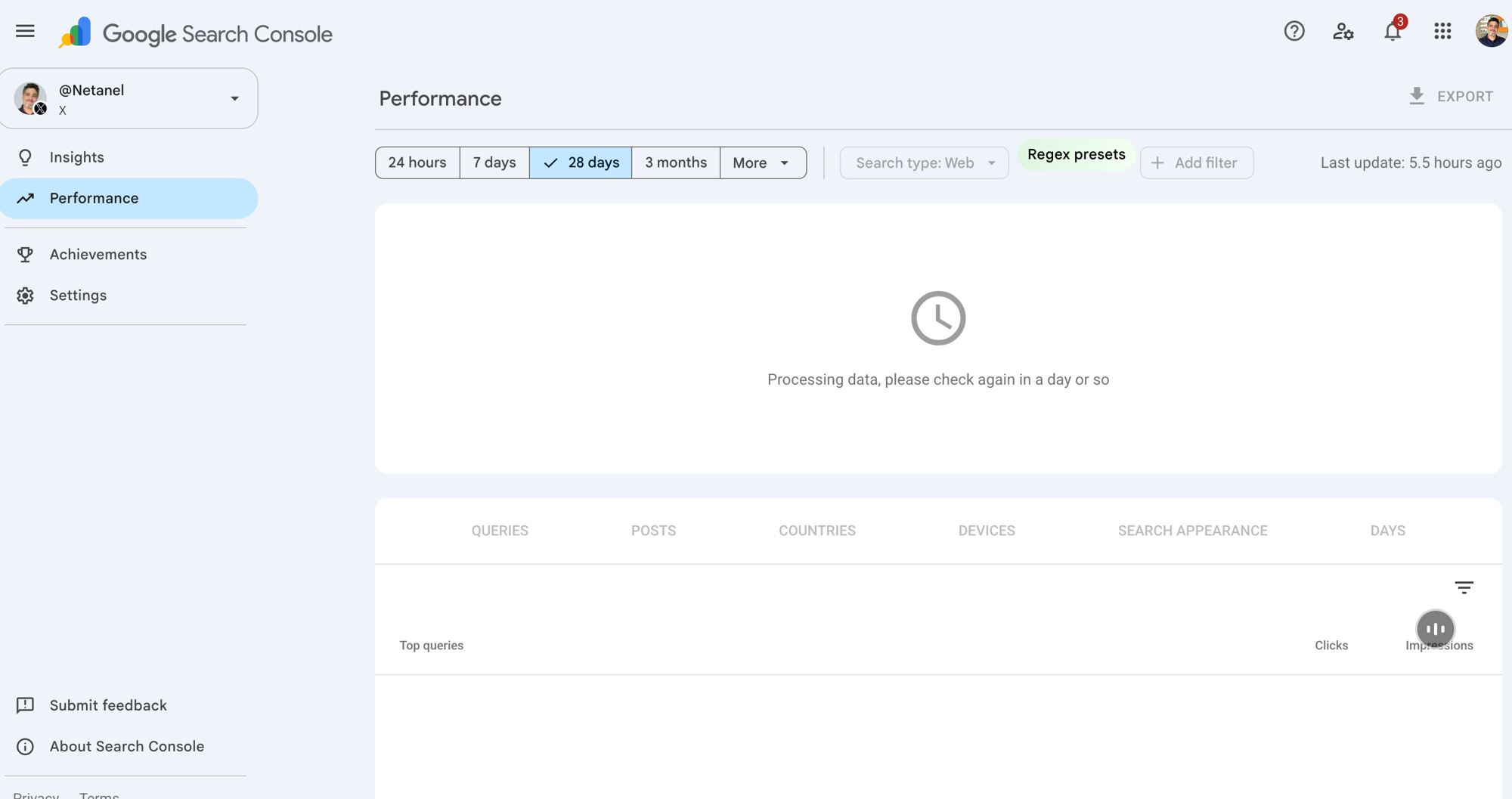Open Settings in the sidebar

click(x=129, y=296)
